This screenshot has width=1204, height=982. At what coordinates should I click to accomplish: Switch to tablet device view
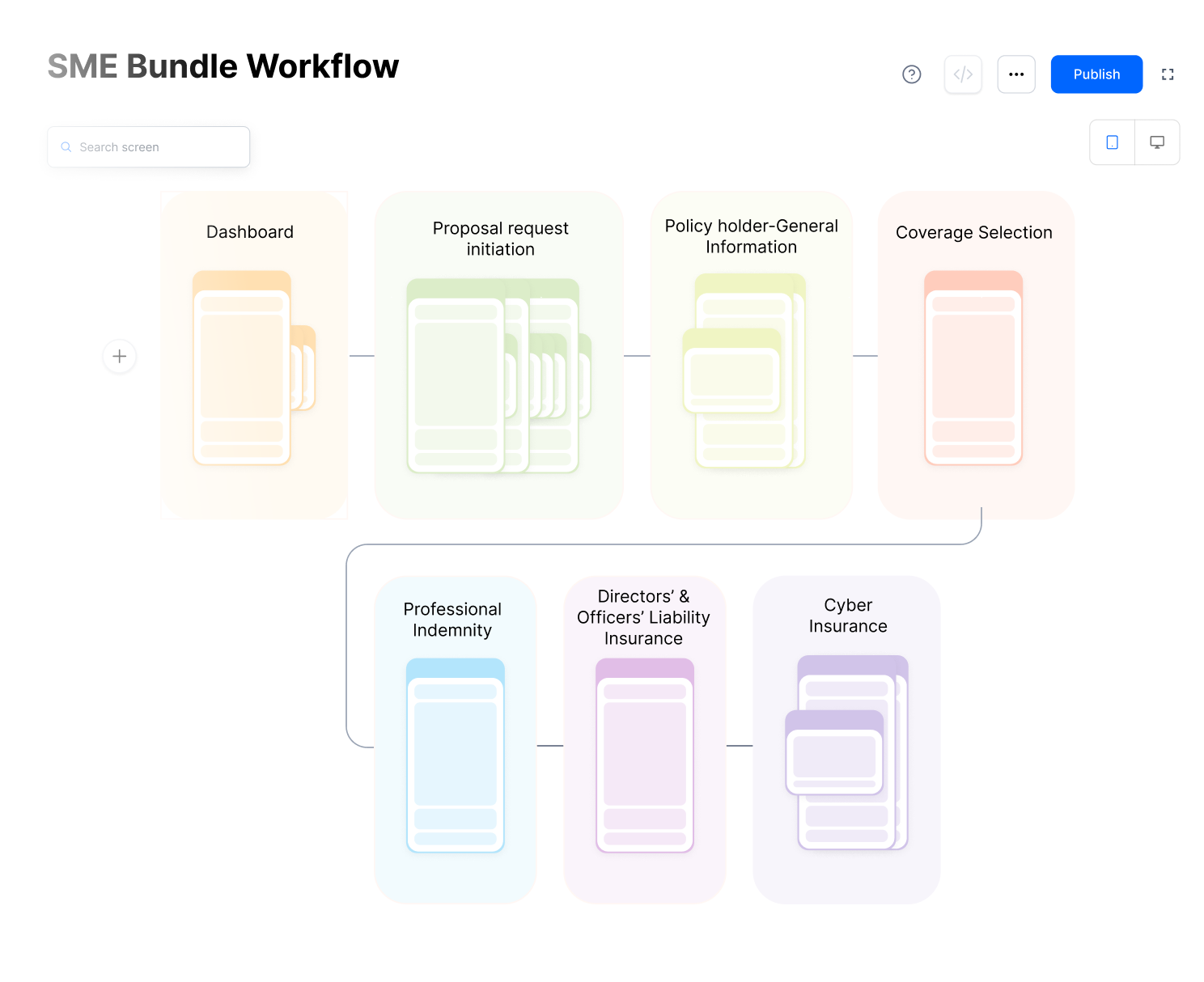(1113, 142)
